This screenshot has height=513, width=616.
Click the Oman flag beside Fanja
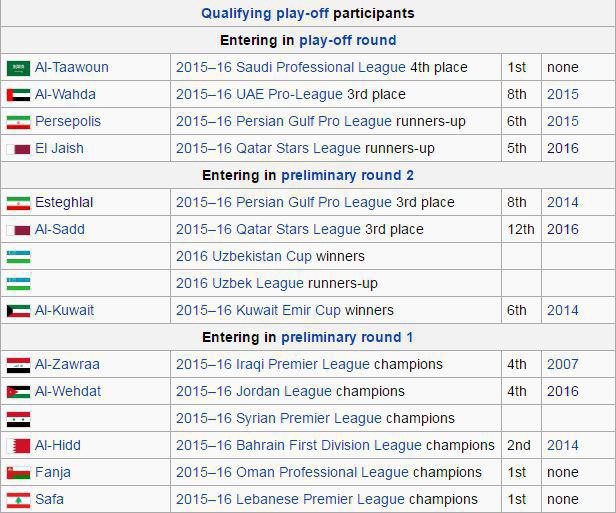click(x=18, y=473)
